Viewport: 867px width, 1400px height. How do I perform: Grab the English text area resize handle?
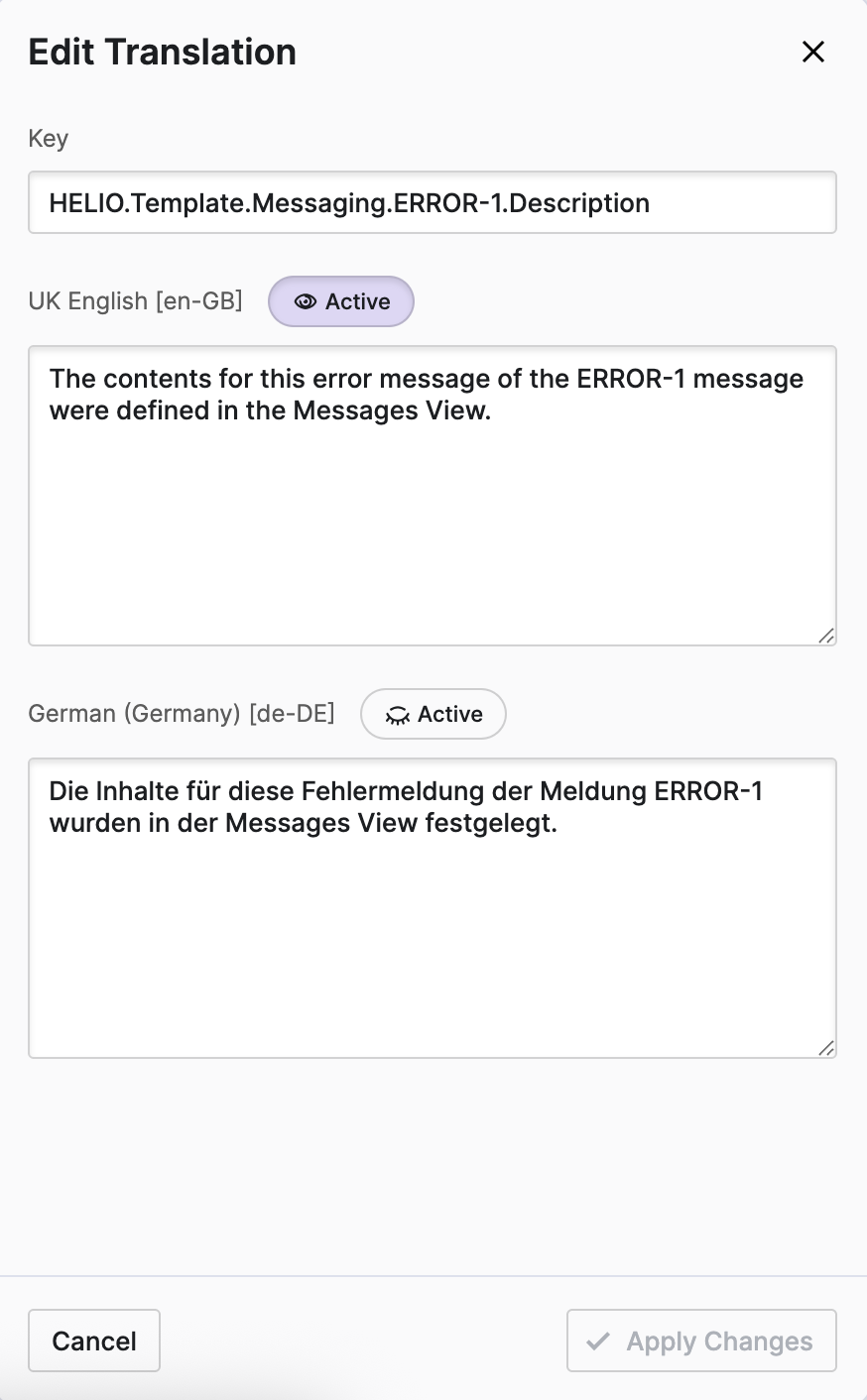pyautogui.click(x=826, y=636)
